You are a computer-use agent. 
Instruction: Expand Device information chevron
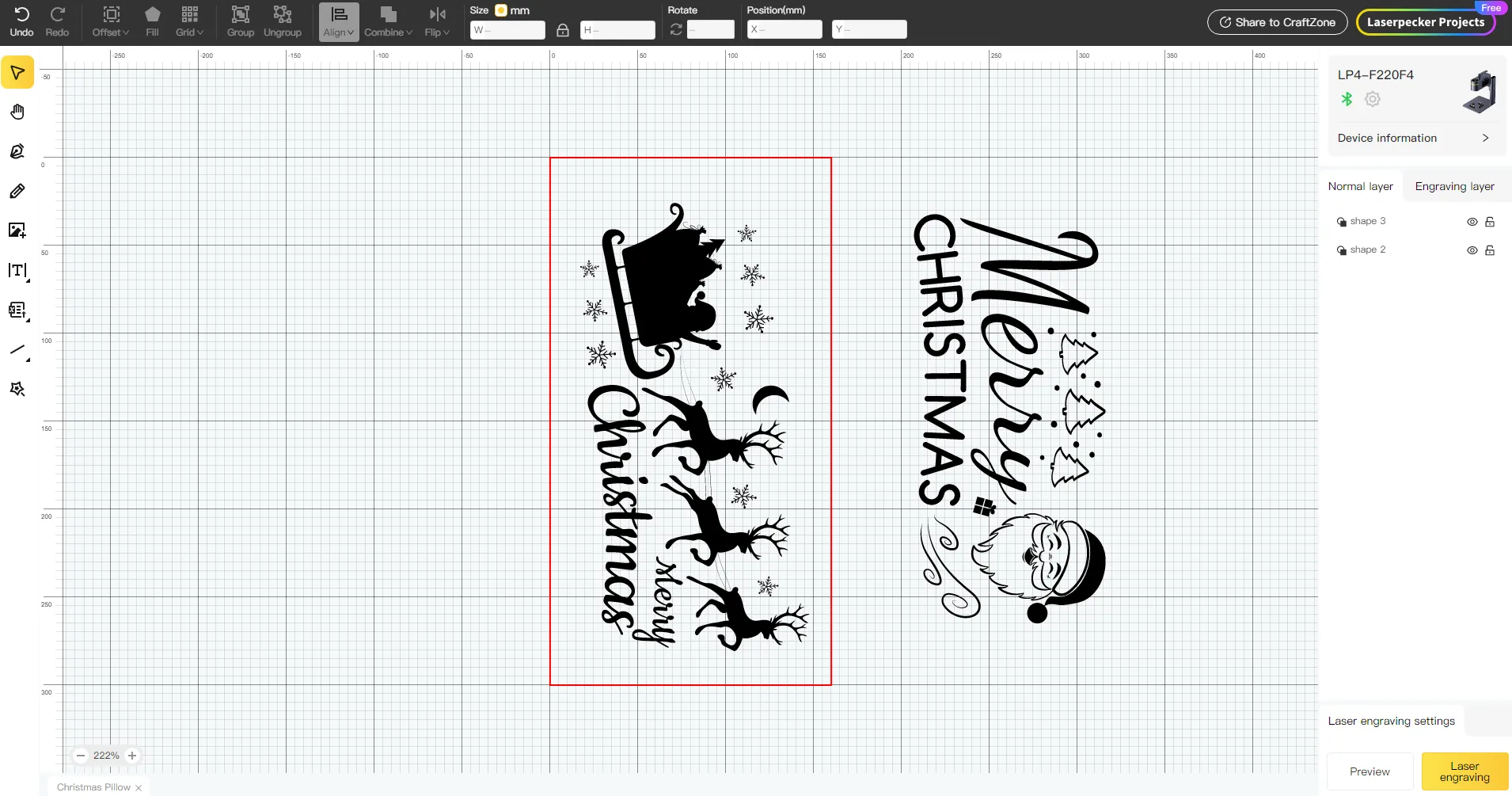(1485, 138)
